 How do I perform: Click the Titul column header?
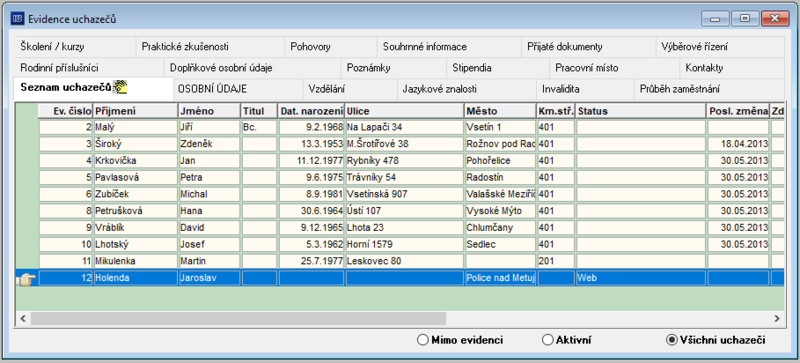259,111
